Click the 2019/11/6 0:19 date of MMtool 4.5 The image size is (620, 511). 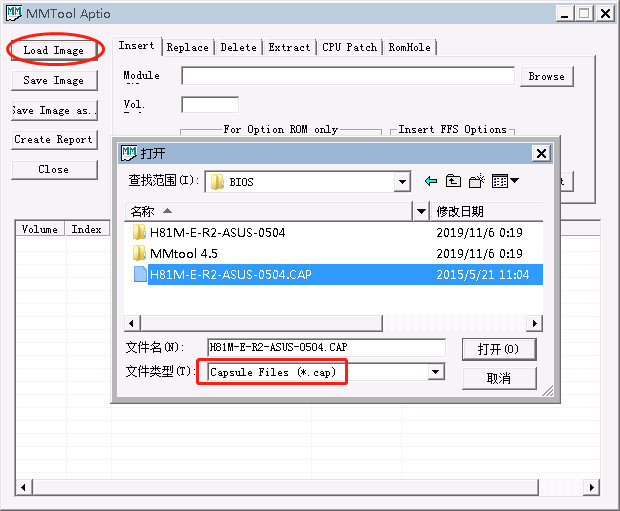pos(479,253)
